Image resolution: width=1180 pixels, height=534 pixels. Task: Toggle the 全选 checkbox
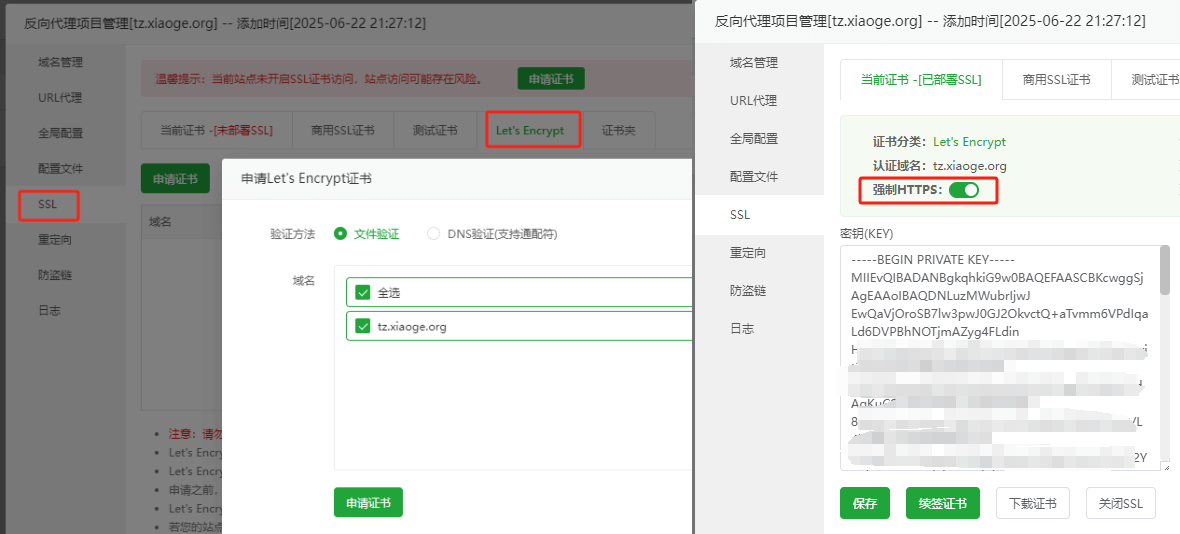363,293
